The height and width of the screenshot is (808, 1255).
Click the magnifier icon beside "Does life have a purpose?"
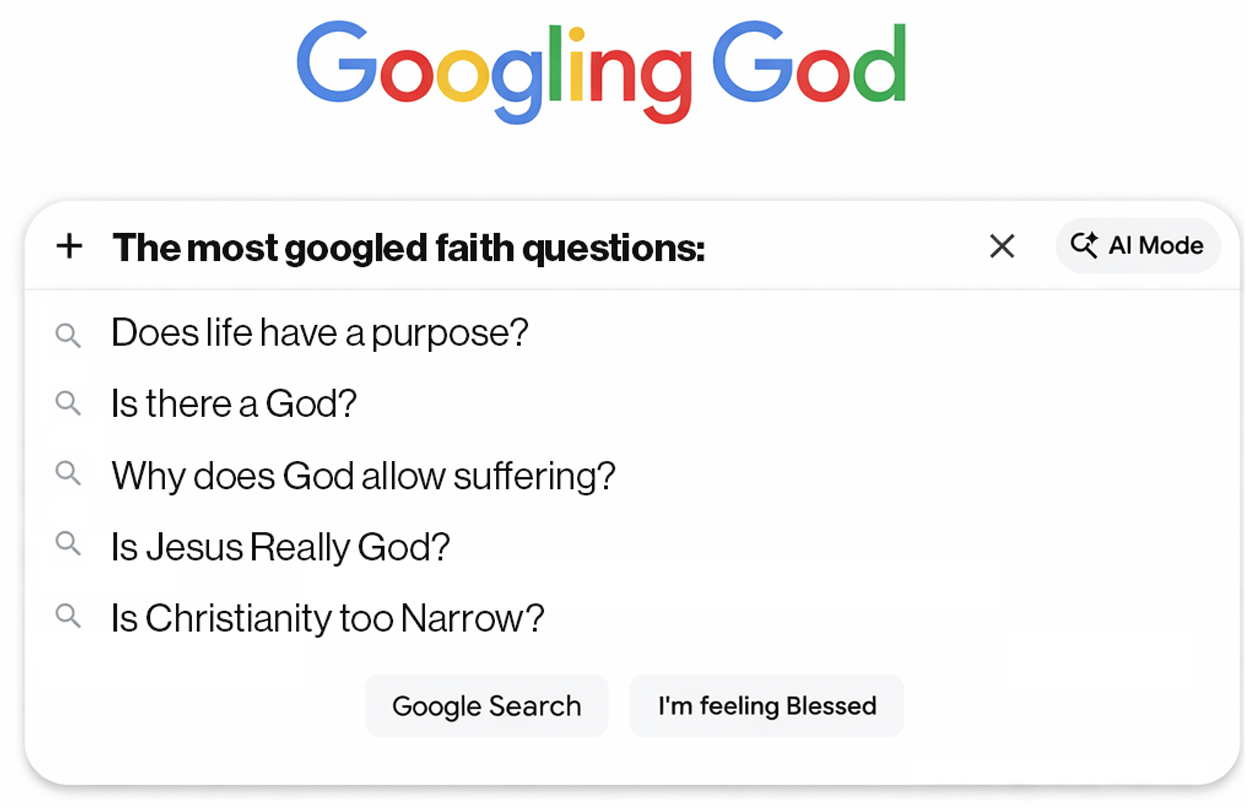click(68, 334)
